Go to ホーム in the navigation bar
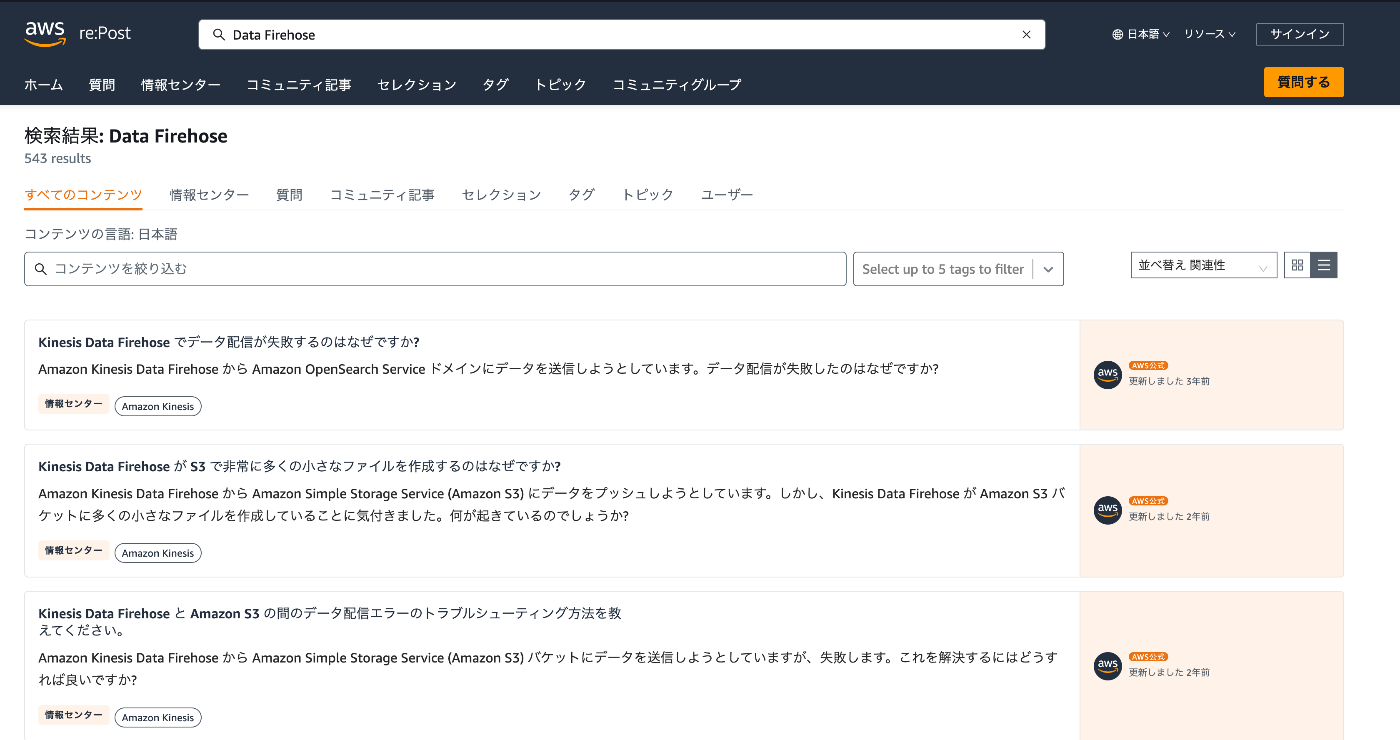This screenshot has height=740, width=1400. pyautogui.click(x=43, y=85)
